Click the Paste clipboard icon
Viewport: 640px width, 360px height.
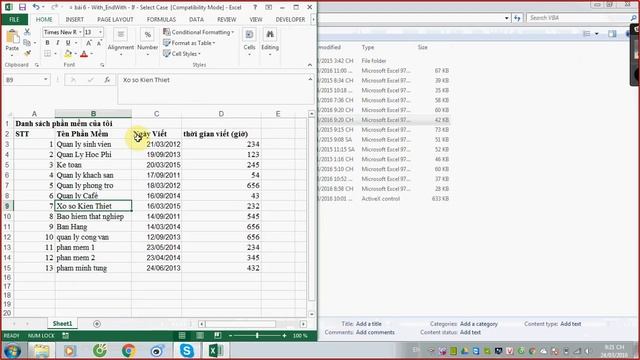click(12, 37)
